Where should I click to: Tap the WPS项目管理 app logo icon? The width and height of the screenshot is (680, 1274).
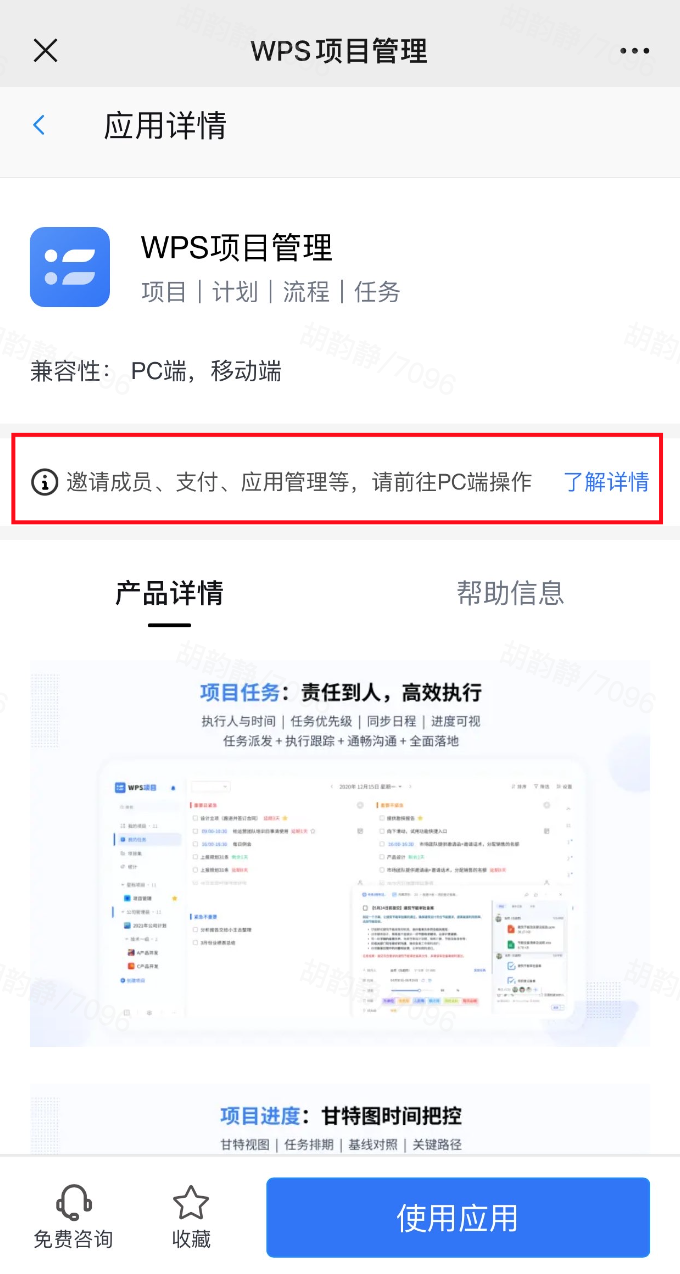(70, 267)
